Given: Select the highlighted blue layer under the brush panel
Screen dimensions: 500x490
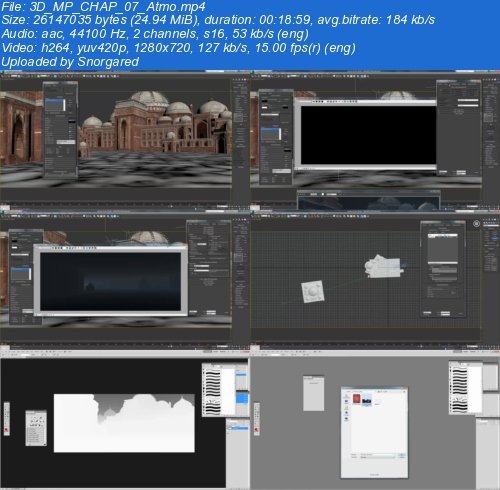Looking at the screenshot, I should (238, 428).
